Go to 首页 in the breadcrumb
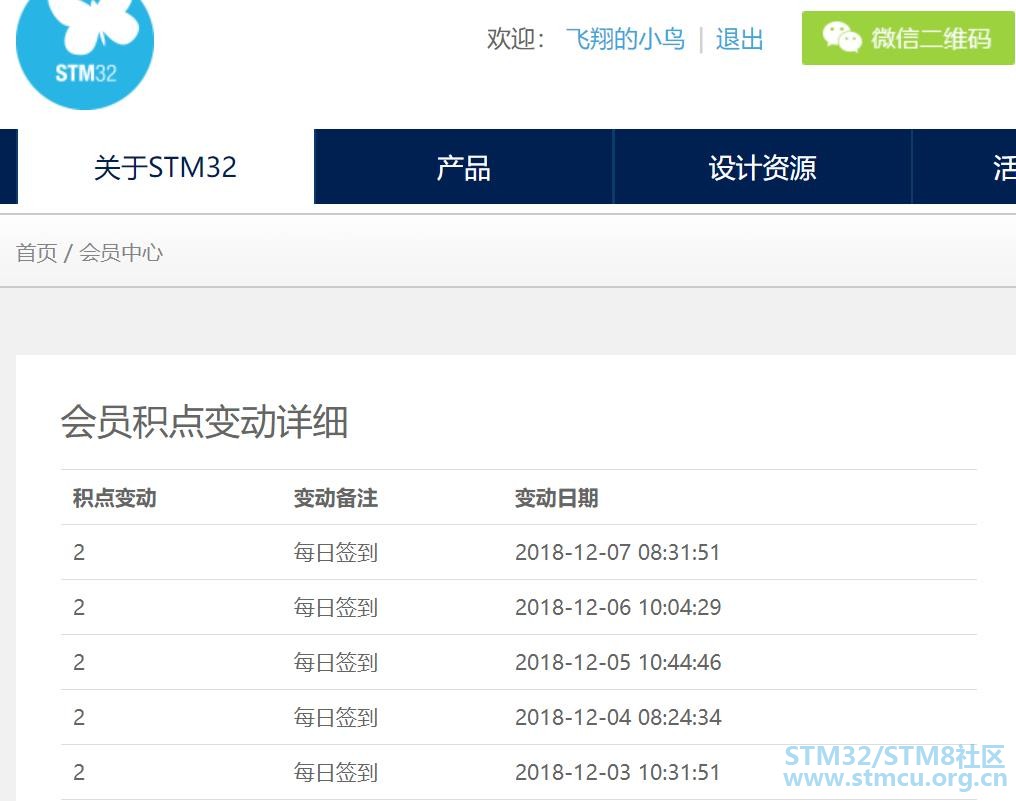This screenshot has width=1016, height=801. coord(36,253)
